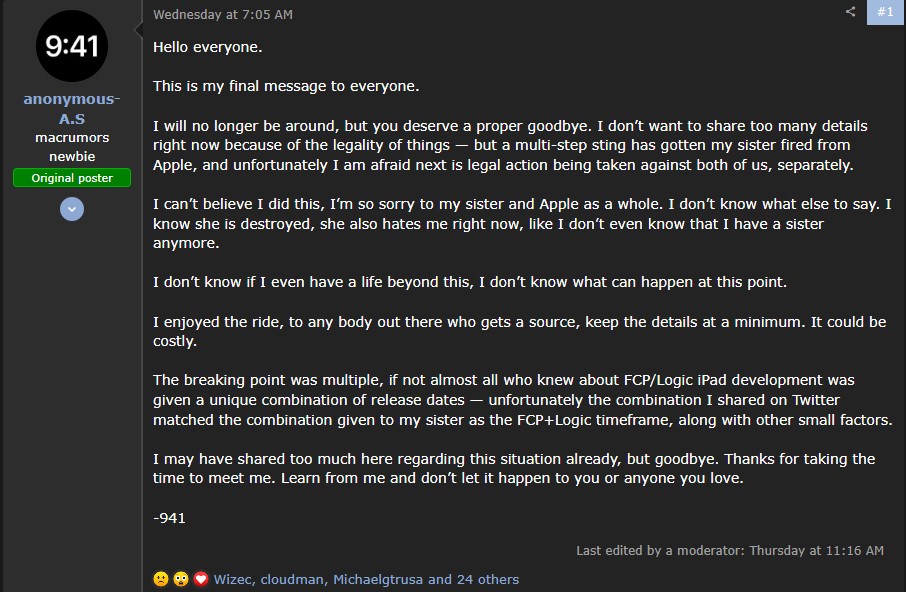Click the Last edited by a moderator note

pos(662,551)
